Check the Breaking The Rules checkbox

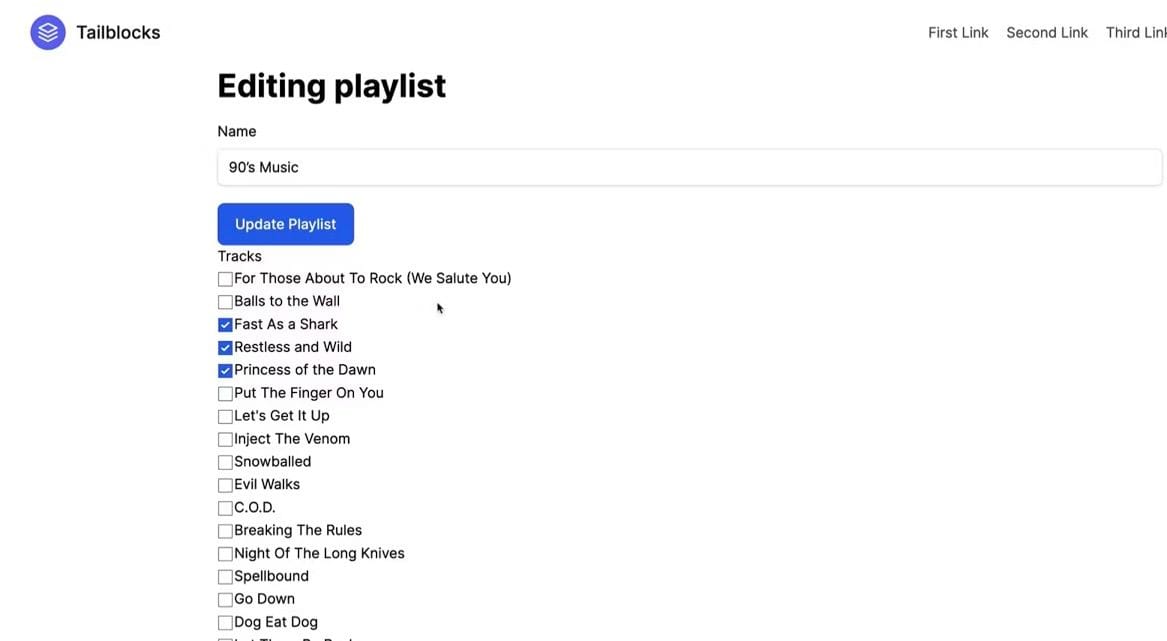coord(225,531)
